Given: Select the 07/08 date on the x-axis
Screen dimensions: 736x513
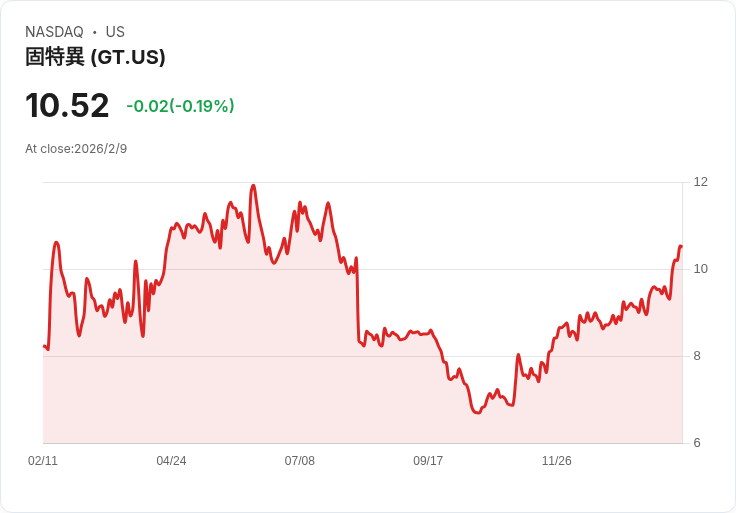Looking at the screenshot, I should coord(299,461).
